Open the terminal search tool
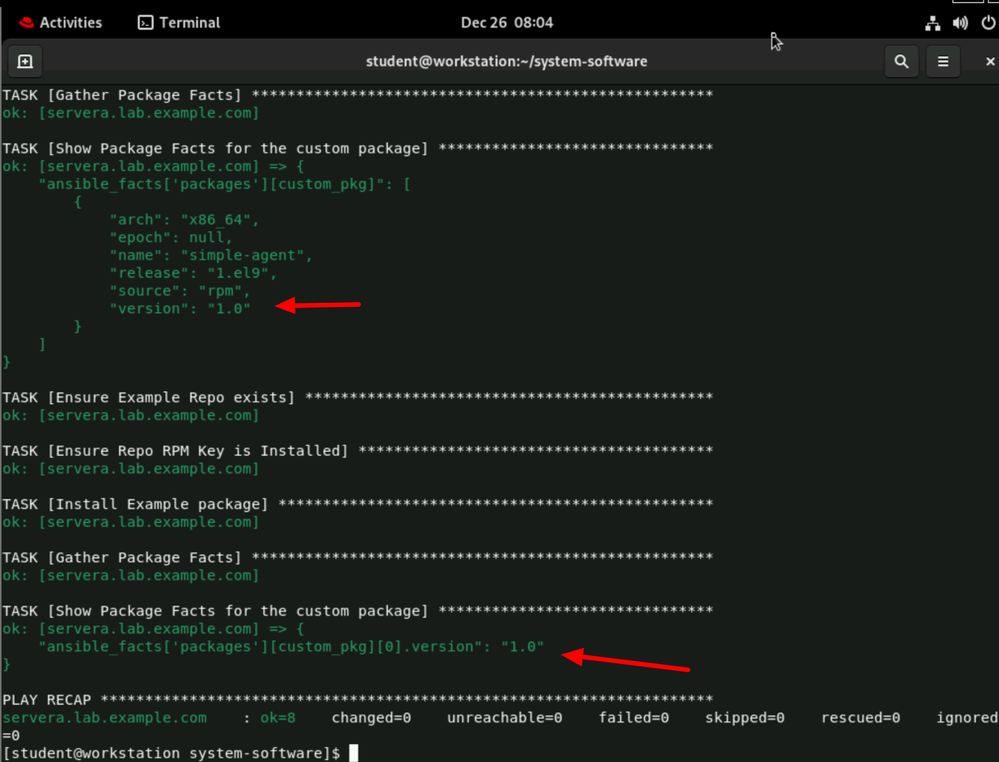999x762 pixels. point(901,62)
